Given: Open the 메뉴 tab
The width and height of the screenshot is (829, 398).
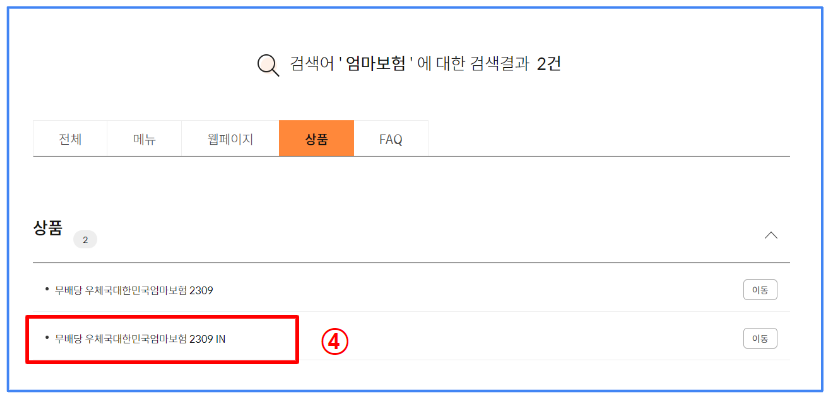Looking at the screenshot, I should 144,139.
